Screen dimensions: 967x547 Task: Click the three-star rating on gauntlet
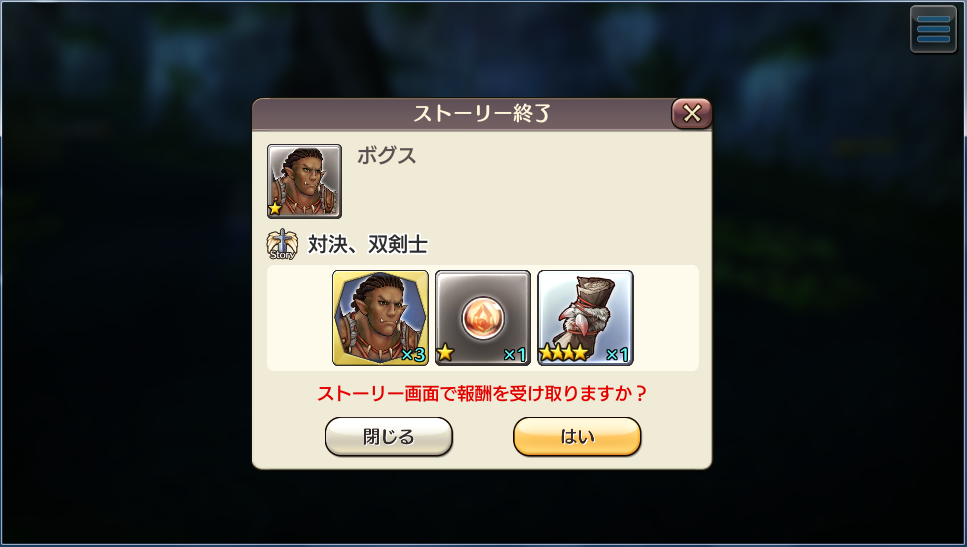(x=564, y=353)
